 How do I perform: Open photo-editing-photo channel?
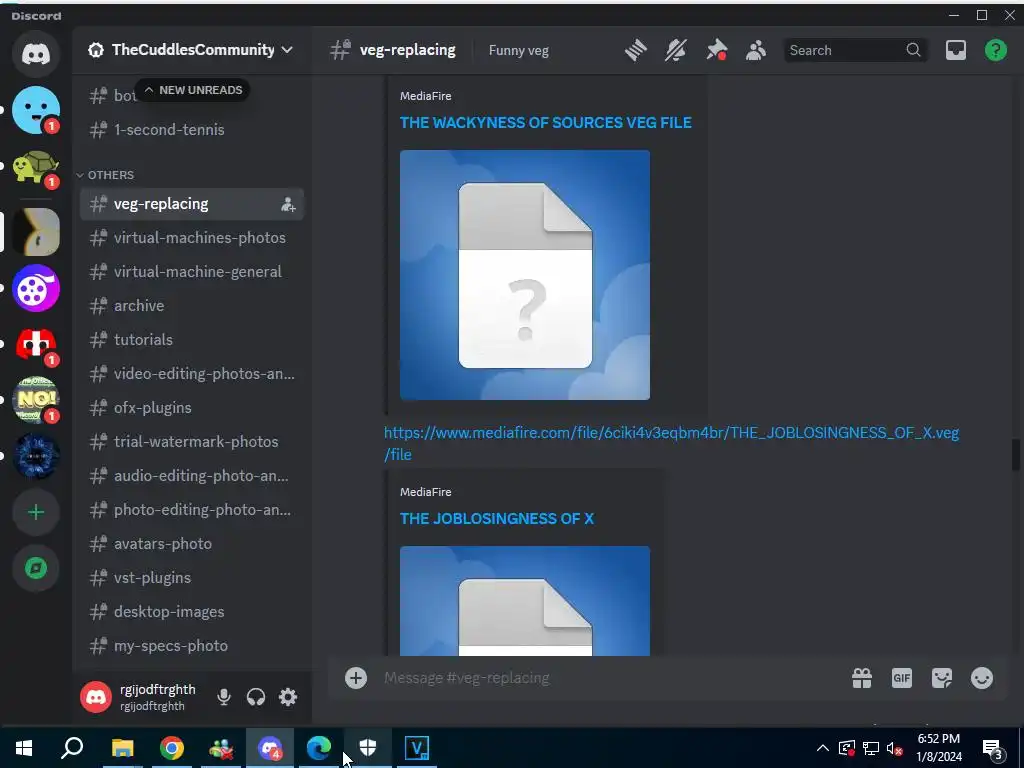point(191,509)
